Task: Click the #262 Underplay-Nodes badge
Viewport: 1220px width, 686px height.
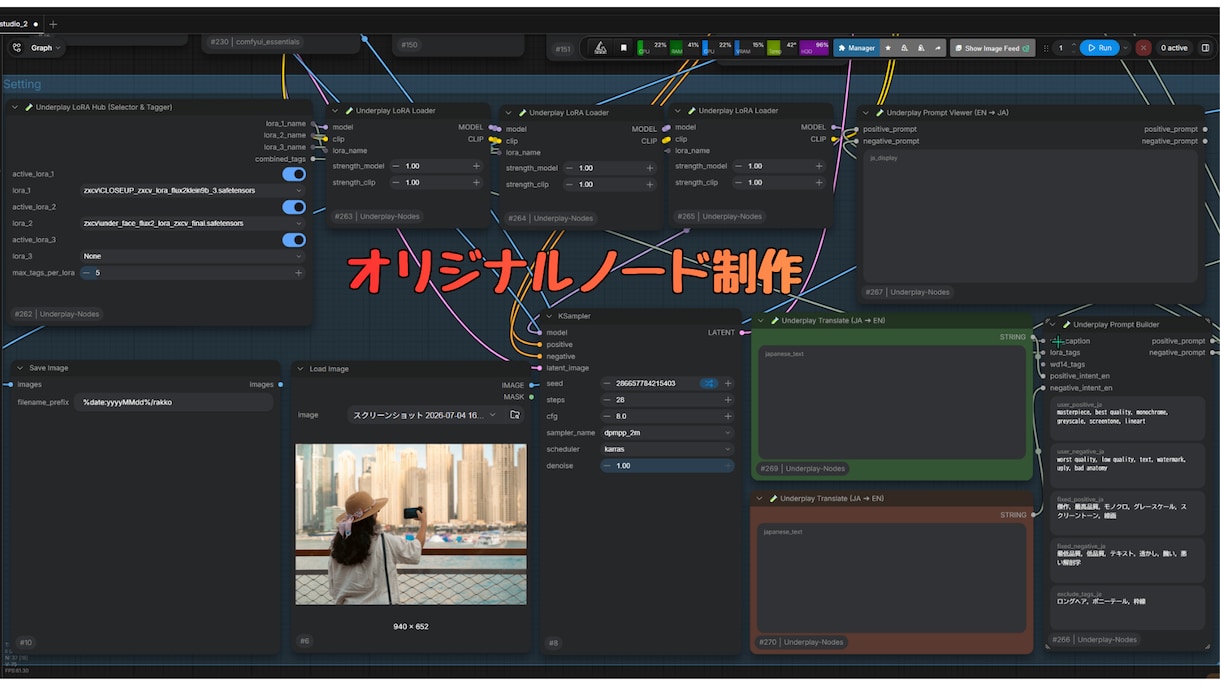Action: (x=56, y=314)
